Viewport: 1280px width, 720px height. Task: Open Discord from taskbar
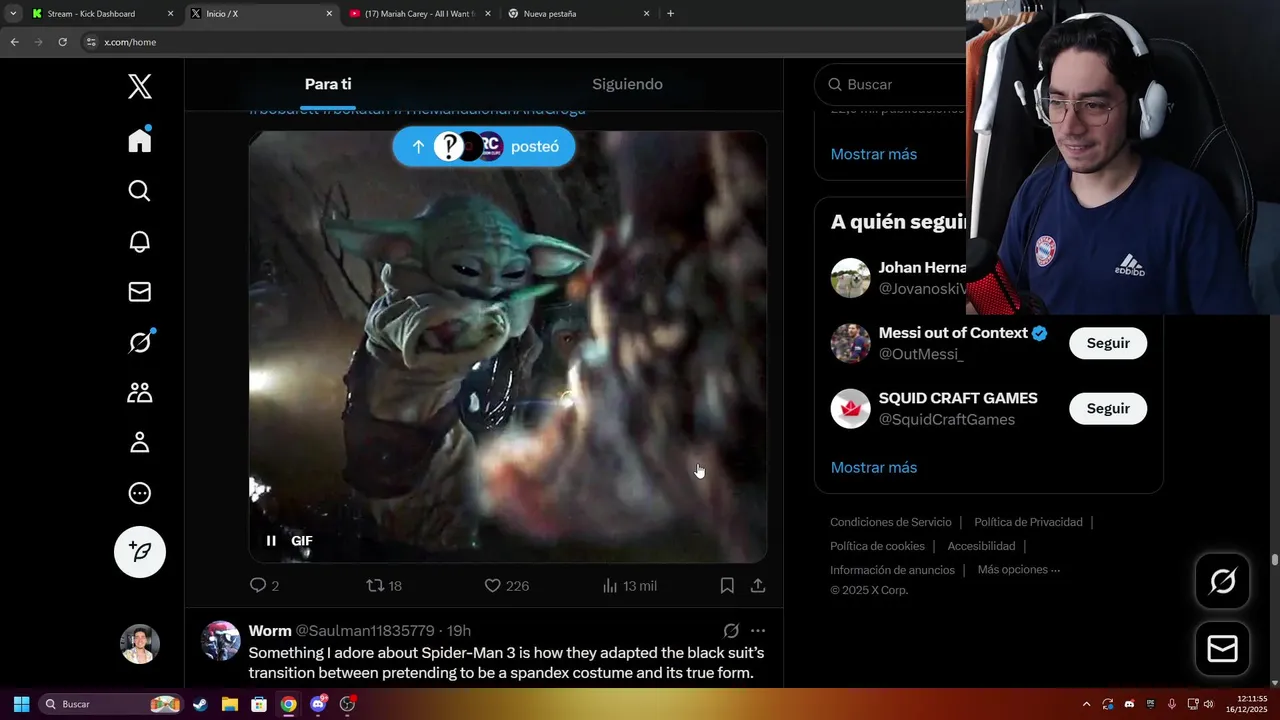(x=318, y=704)
